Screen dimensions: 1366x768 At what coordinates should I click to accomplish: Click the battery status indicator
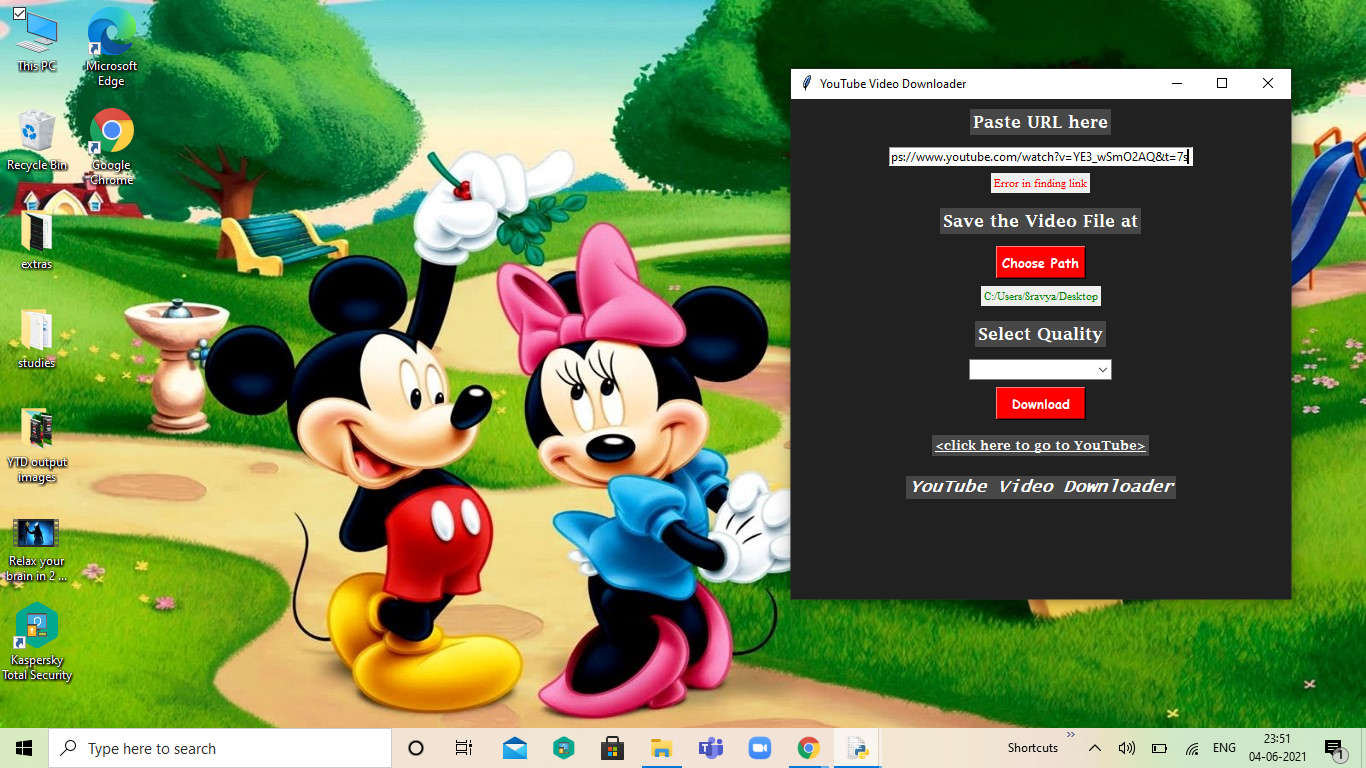click(x=1159, y=747)
